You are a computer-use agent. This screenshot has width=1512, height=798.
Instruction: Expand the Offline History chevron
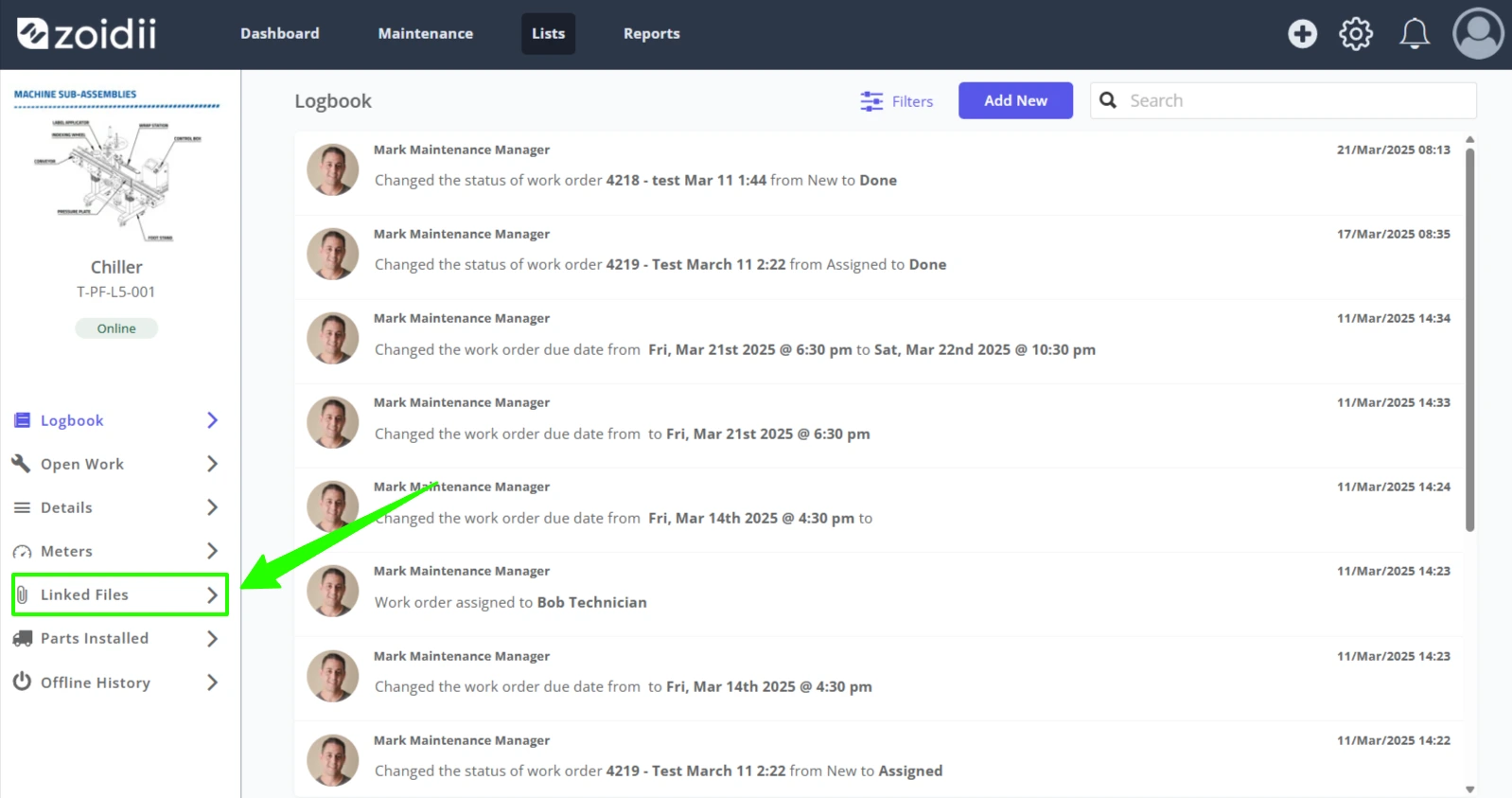212,682
